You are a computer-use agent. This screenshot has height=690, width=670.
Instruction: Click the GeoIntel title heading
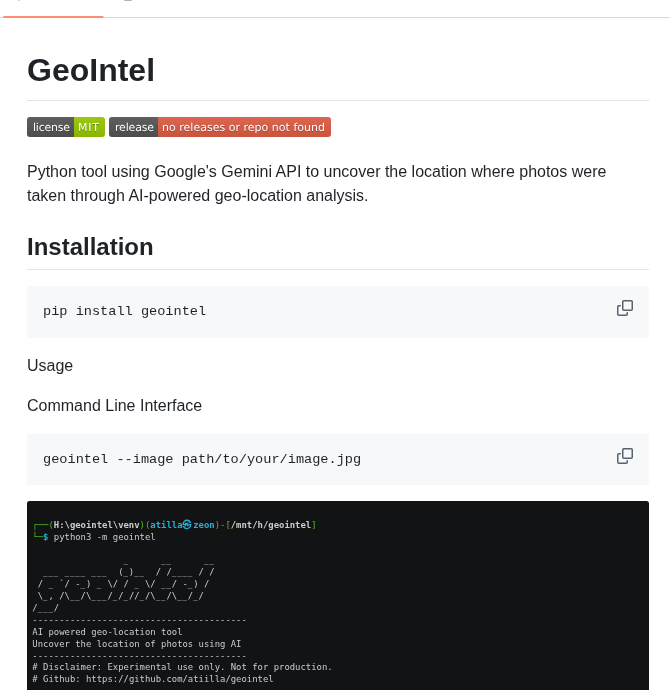(x=91, y=70)
